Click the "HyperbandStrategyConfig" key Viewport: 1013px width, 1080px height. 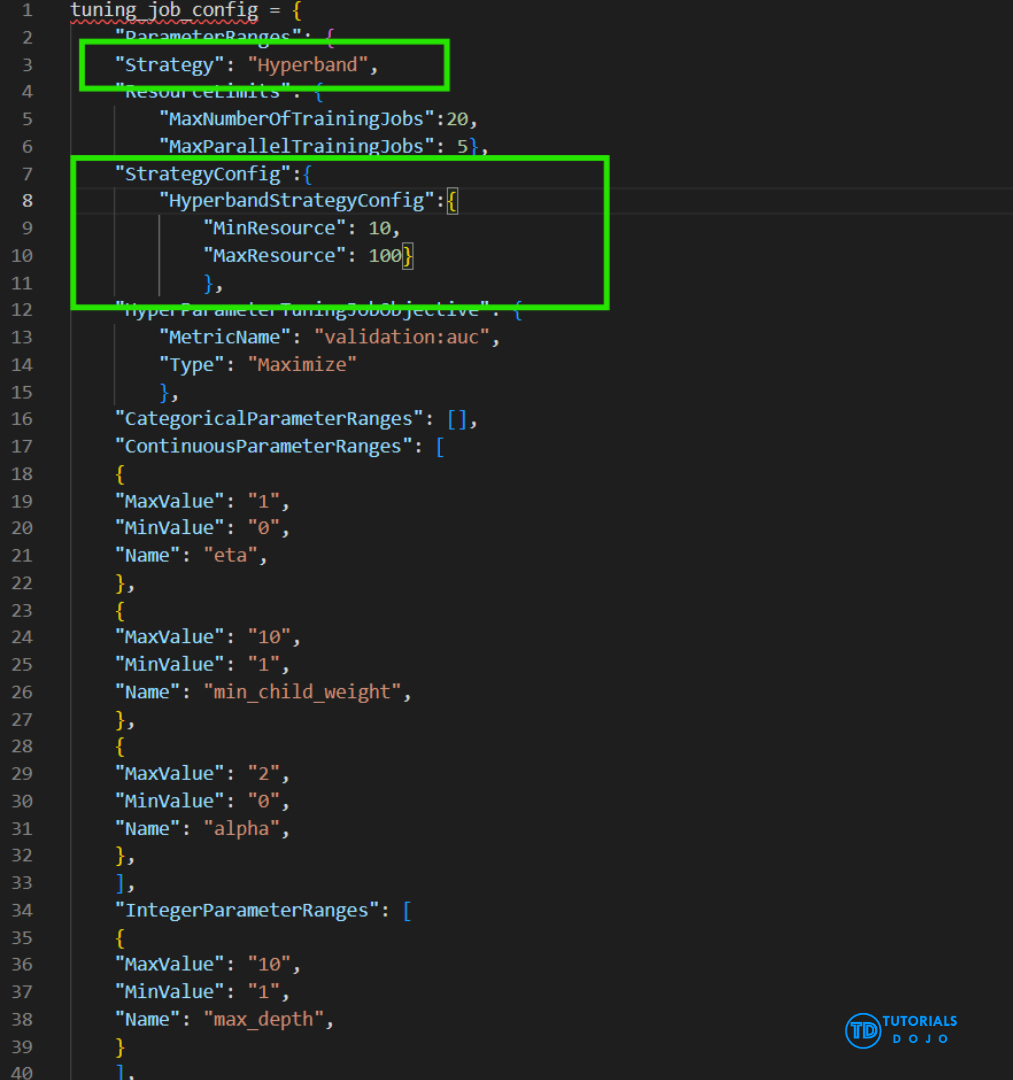[x=296, y=201]
